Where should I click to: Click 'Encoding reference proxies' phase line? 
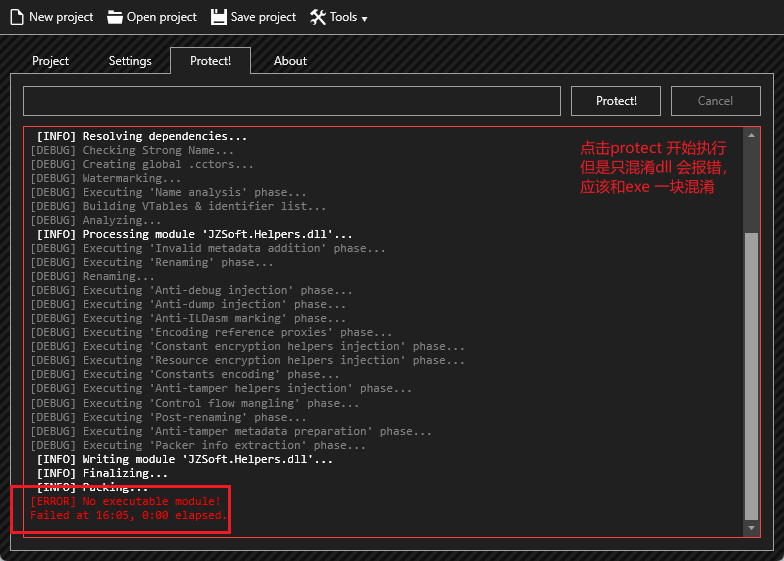pos(211,332)
